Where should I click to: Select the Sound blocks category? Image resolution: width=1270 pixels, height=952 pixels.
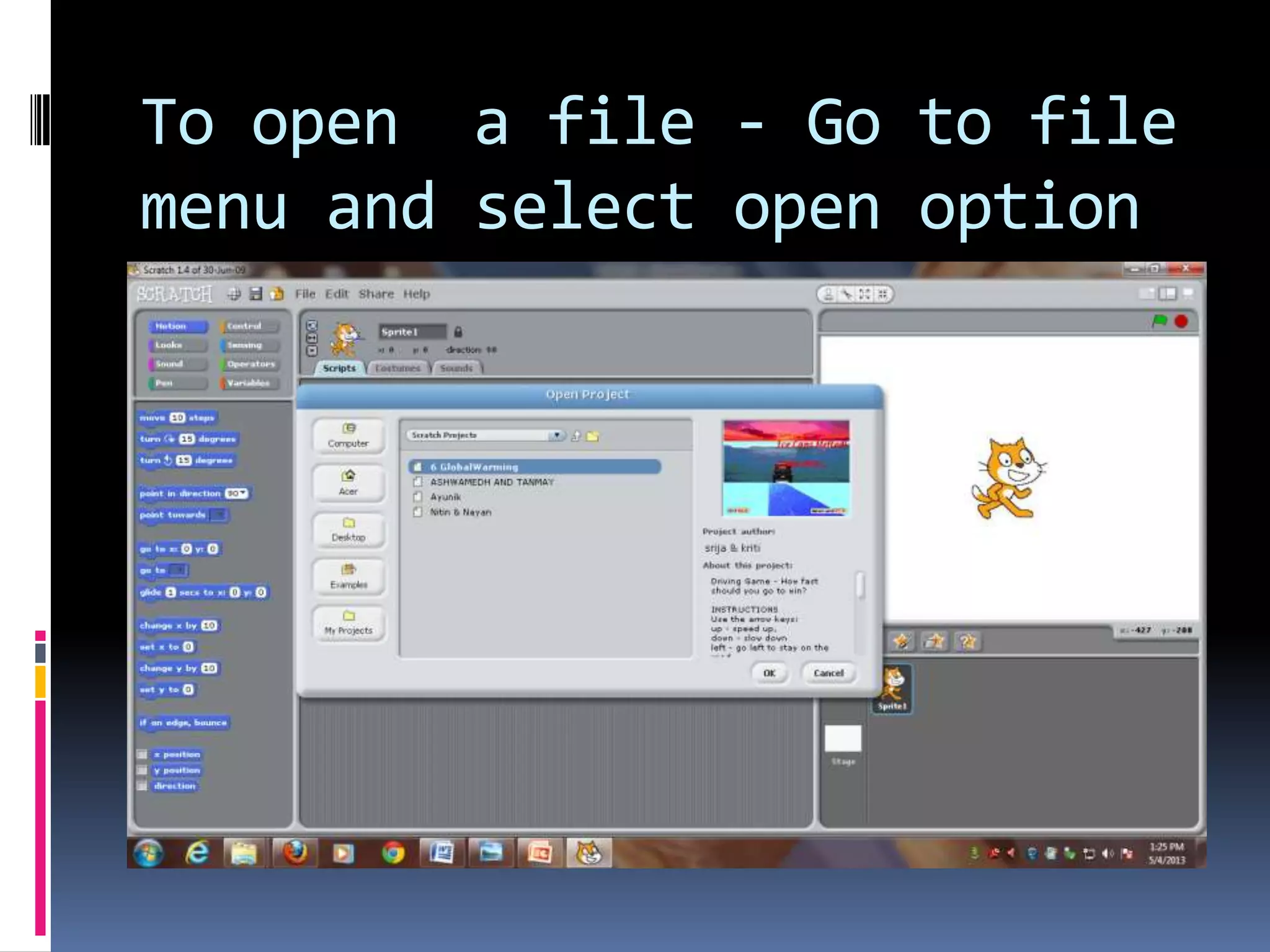click(178, 364)
